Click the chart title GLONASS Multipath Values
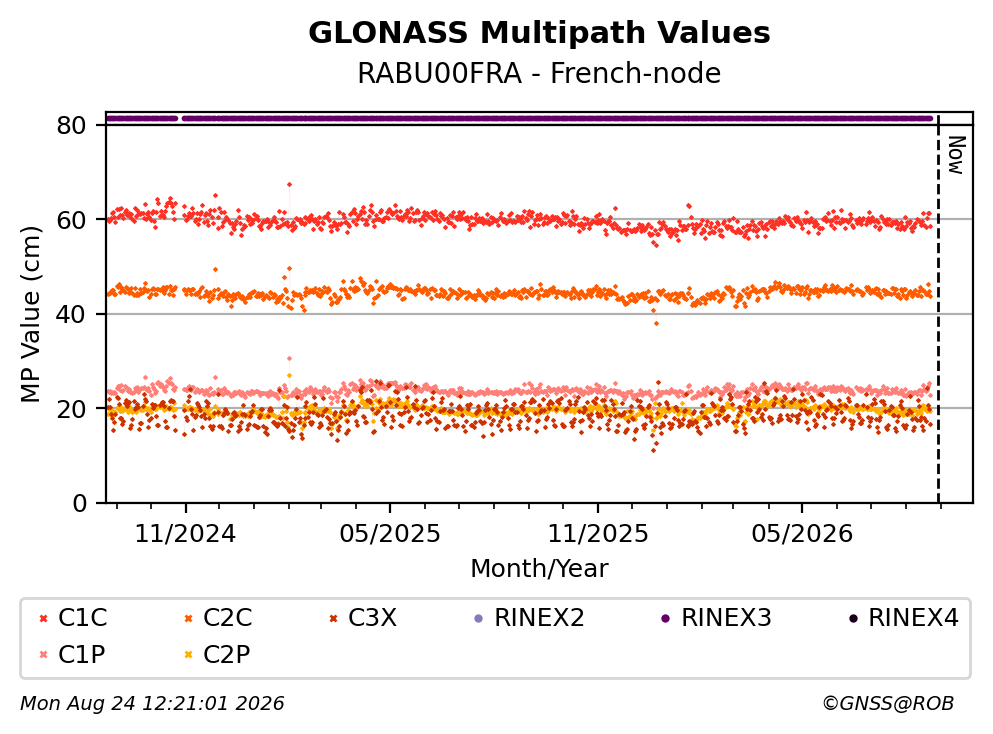This screenshot has width=993, height=734. click(x=539, y=32)
